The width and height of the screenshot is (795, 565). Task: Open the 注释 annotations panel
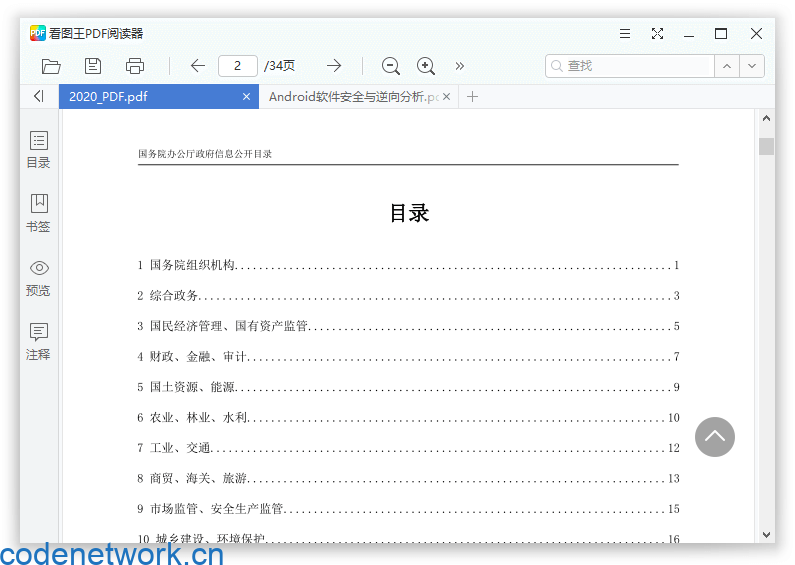click(x=39, y=341)
